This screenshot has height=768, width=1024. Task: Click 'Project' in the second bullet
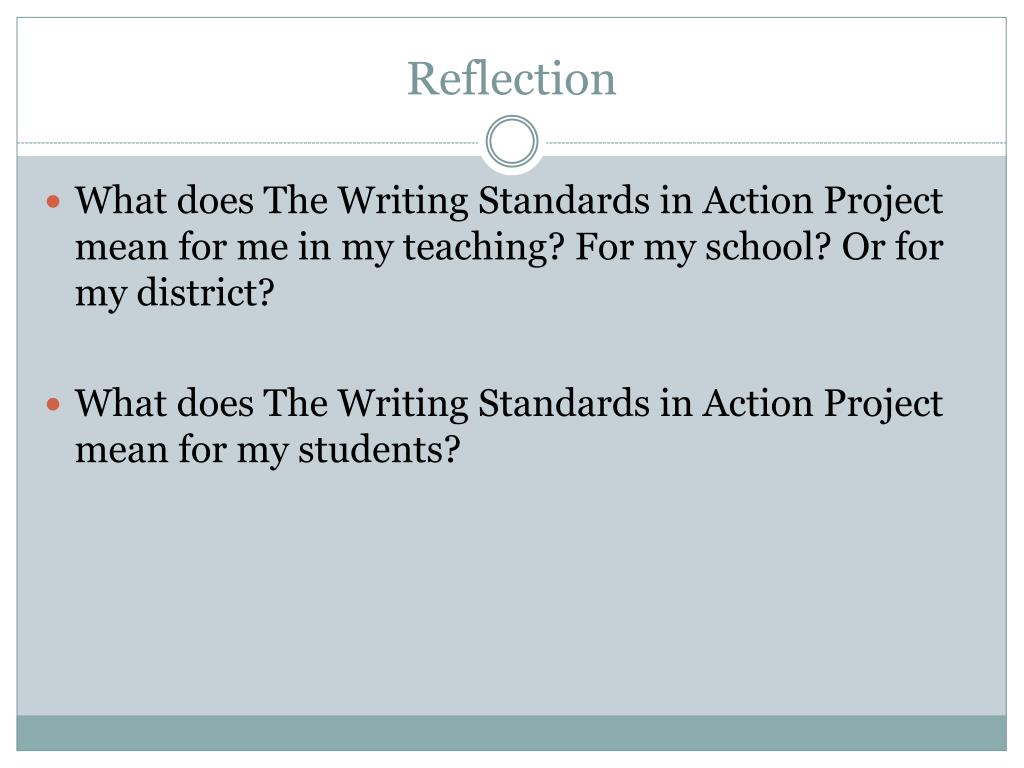pos(883,404)
